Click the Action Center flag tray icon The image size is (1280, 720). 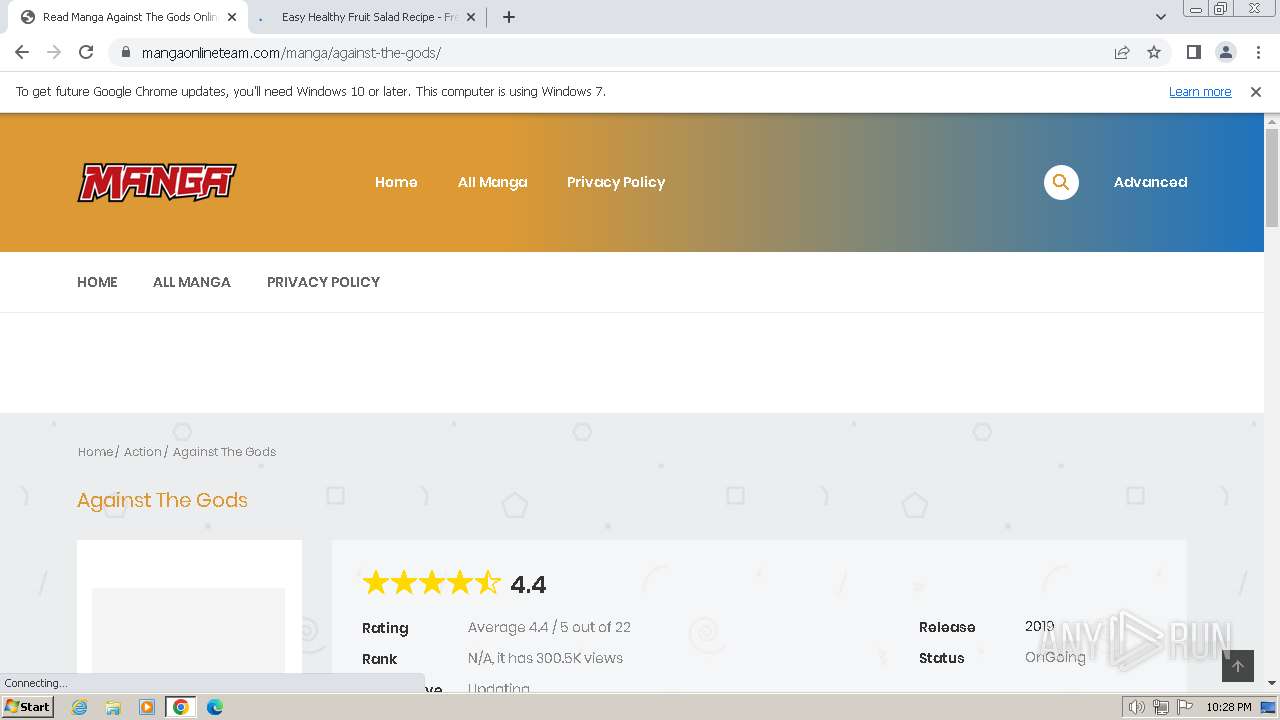pyautogui.click(x=1185, y=707)
